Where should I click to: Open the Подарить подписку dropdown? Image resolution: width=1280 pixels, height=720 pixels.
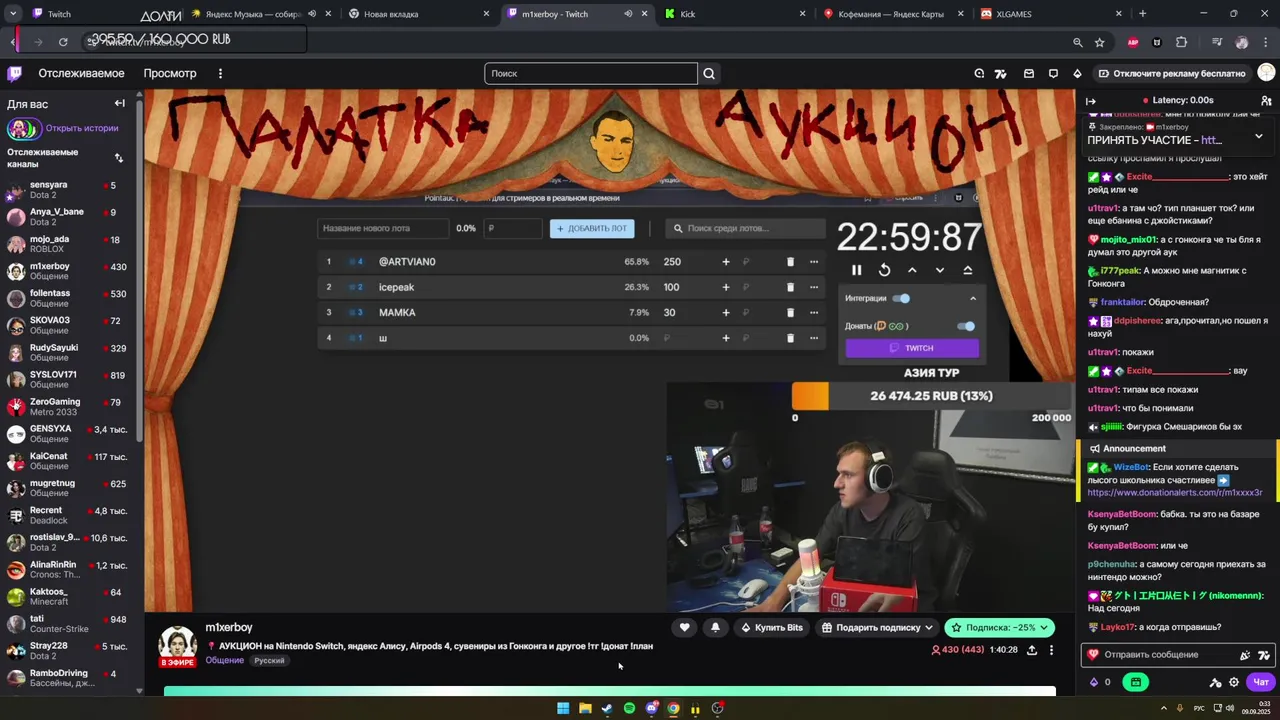877,627
